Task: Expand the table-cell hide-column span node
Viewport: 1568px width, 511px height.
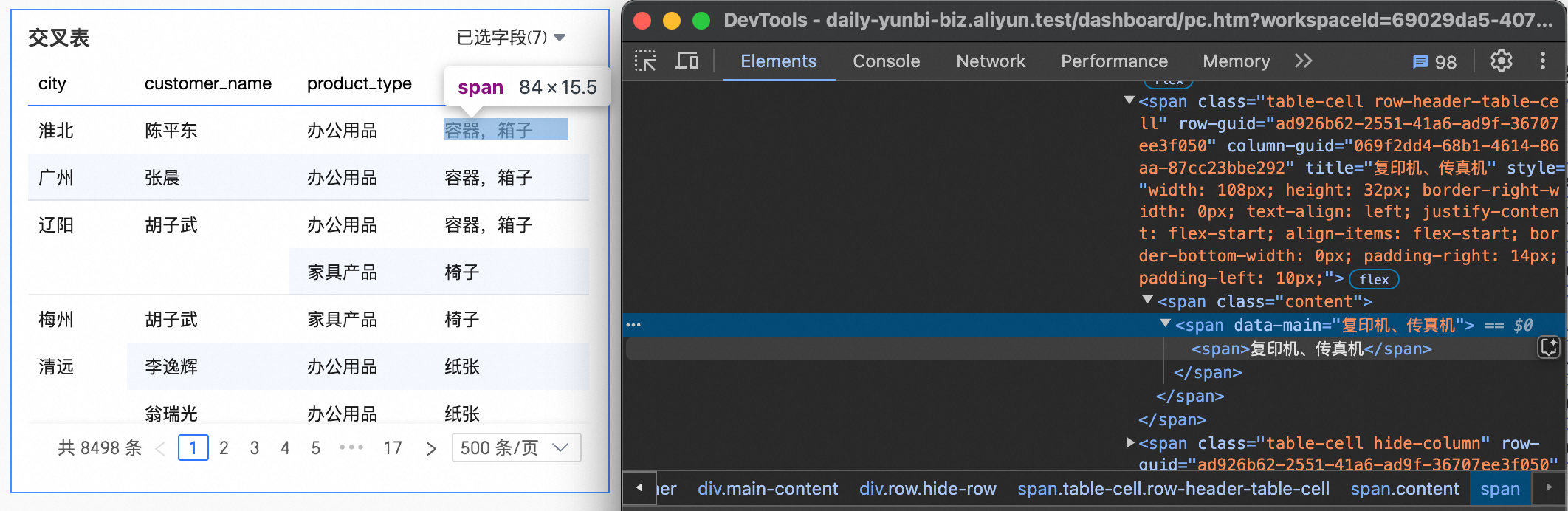Action: (x=1129, y=443)
